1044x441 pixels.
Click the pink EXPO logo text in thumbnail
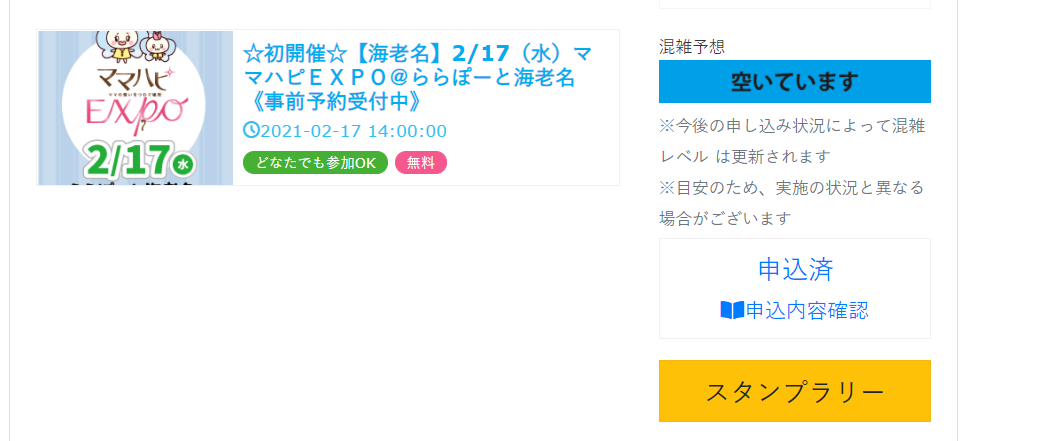click(138, 113)
